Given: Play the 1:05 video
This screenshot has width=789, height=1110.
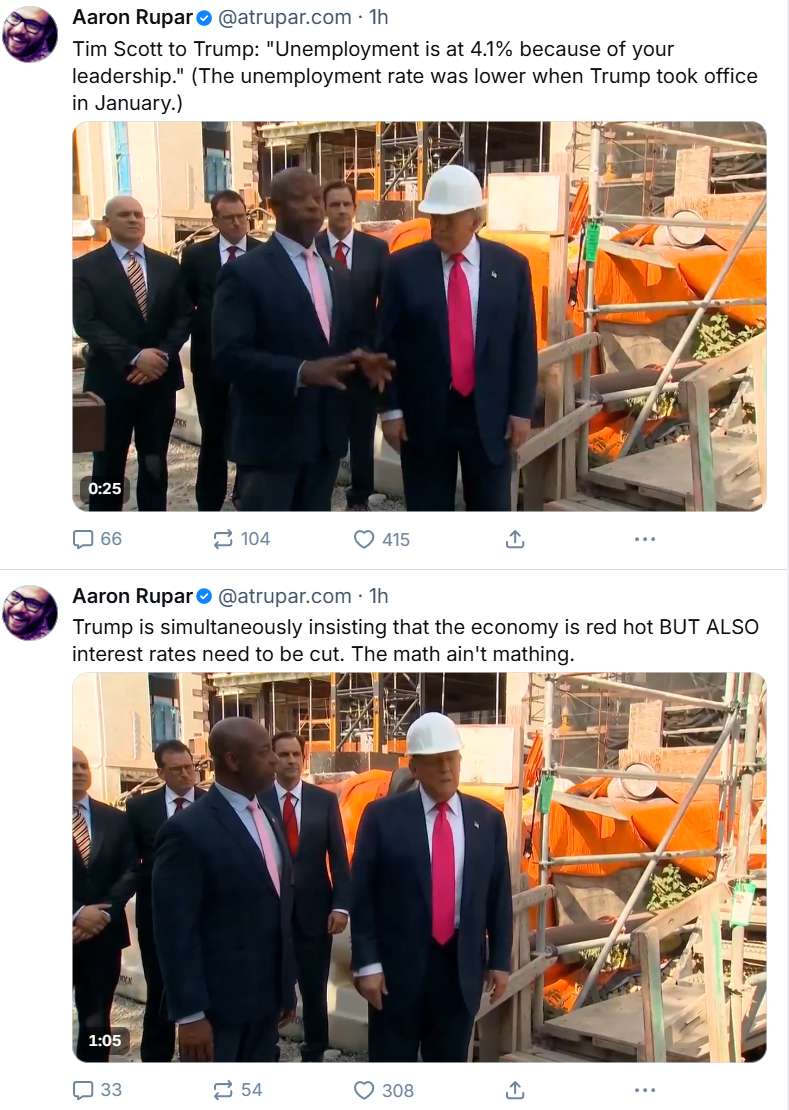Looking at the screenshot, I should pyautogui.click(x=419, y=867).
